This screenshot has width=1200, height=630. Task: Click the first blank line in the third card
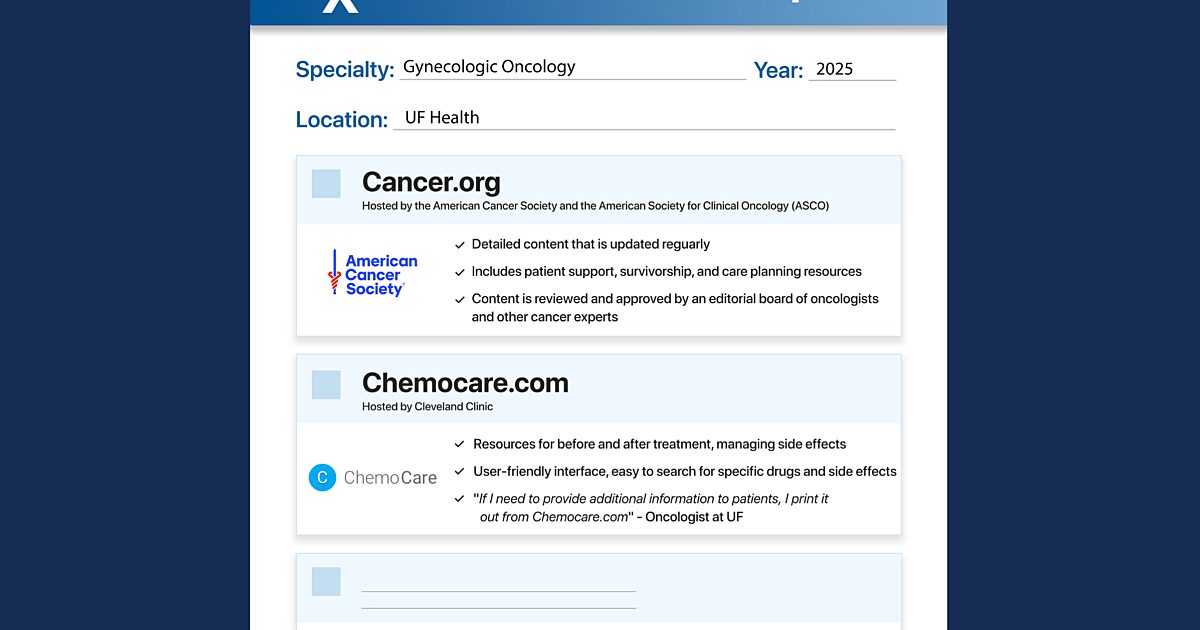(x=498, y=590)
